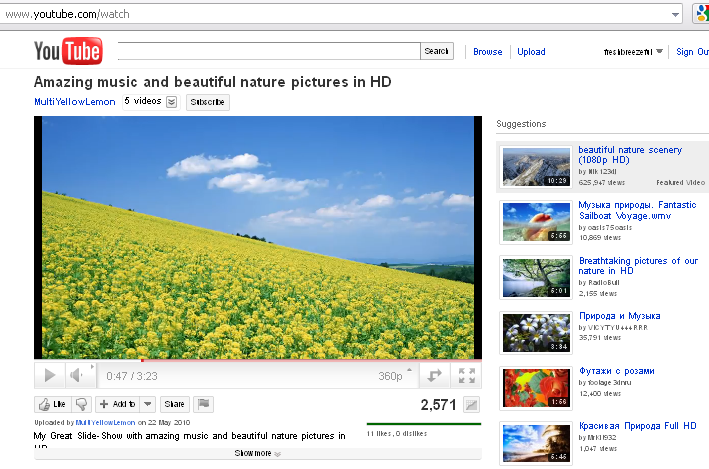The image size is (709, 469).
Task: Click the browser address bar
Action: pyautogui.click(x=335, y=14)
